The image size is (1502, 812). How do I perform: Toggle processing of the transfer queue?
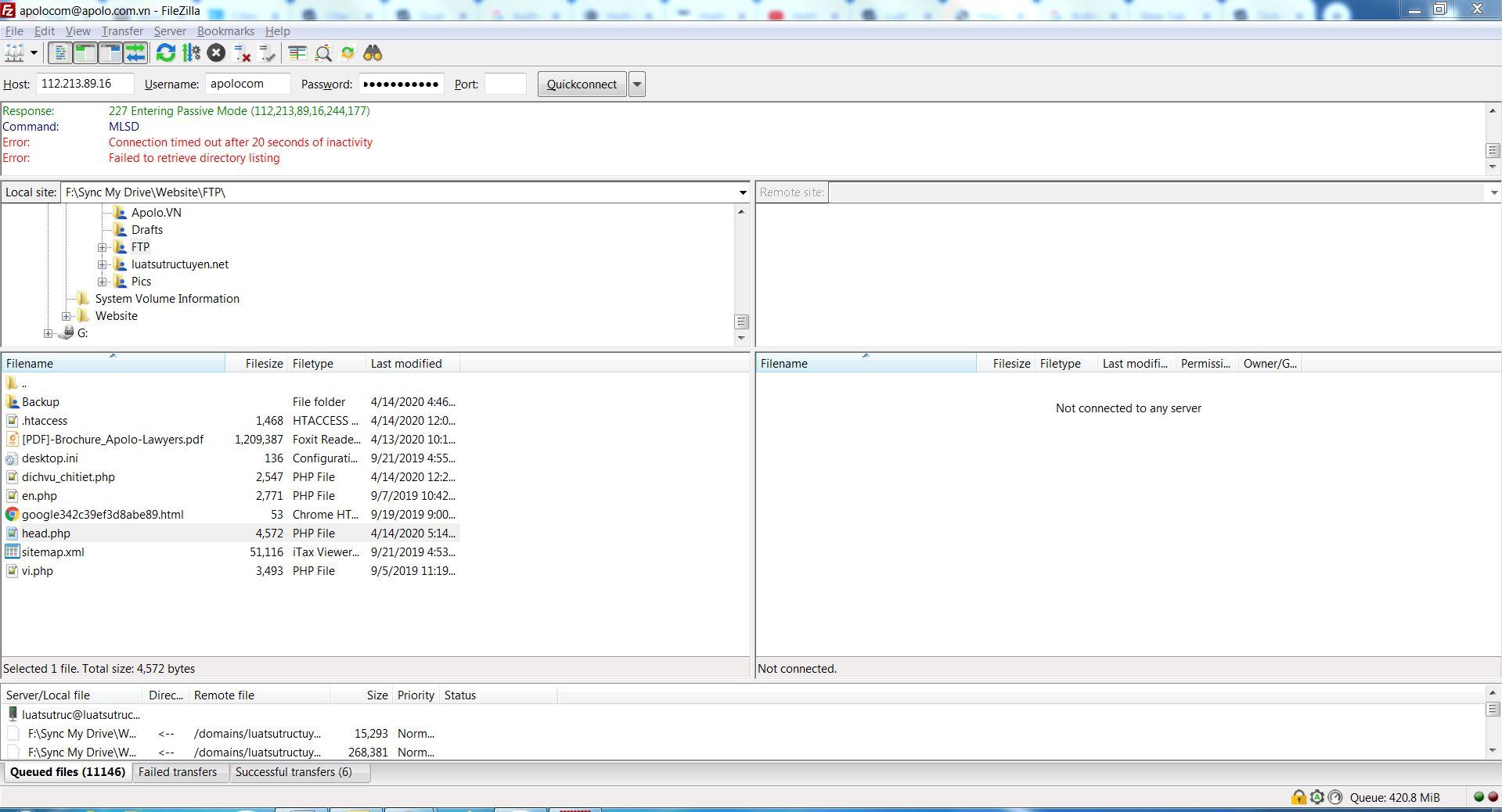click(191, 53)
